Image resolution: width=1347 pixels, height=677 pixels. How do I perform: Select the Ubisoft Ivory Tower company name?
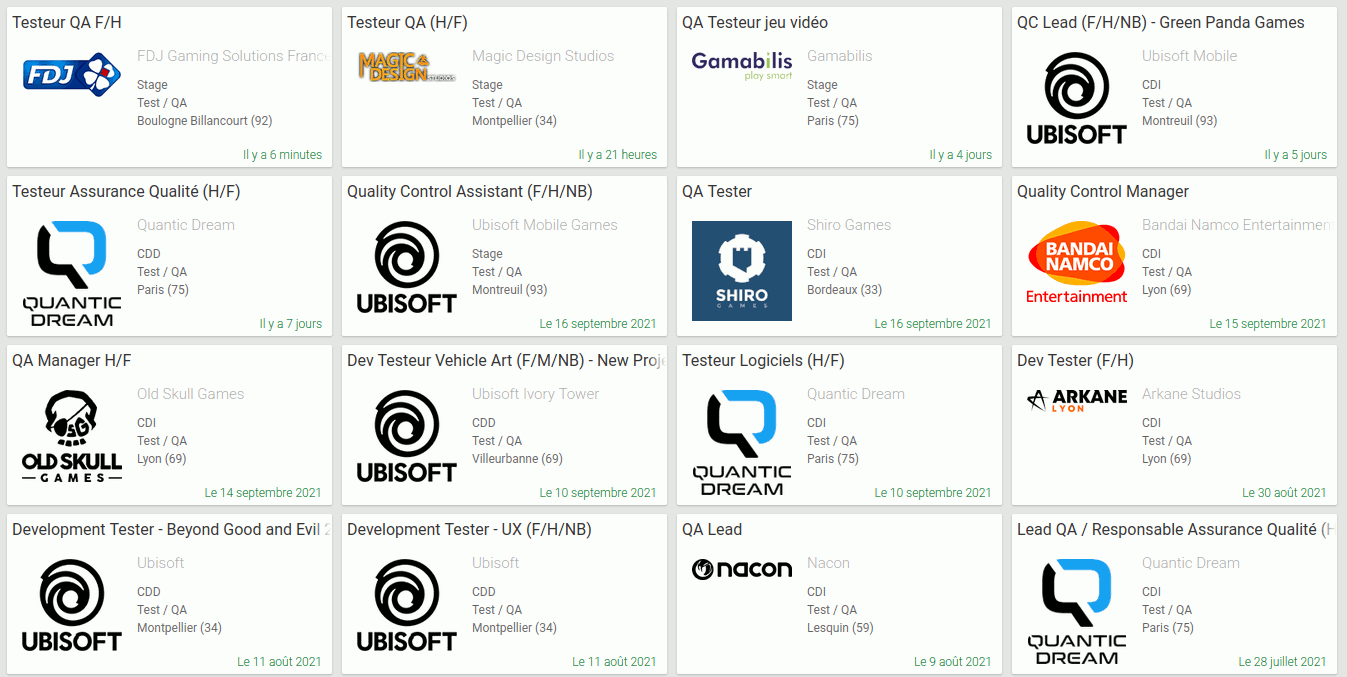536,394
